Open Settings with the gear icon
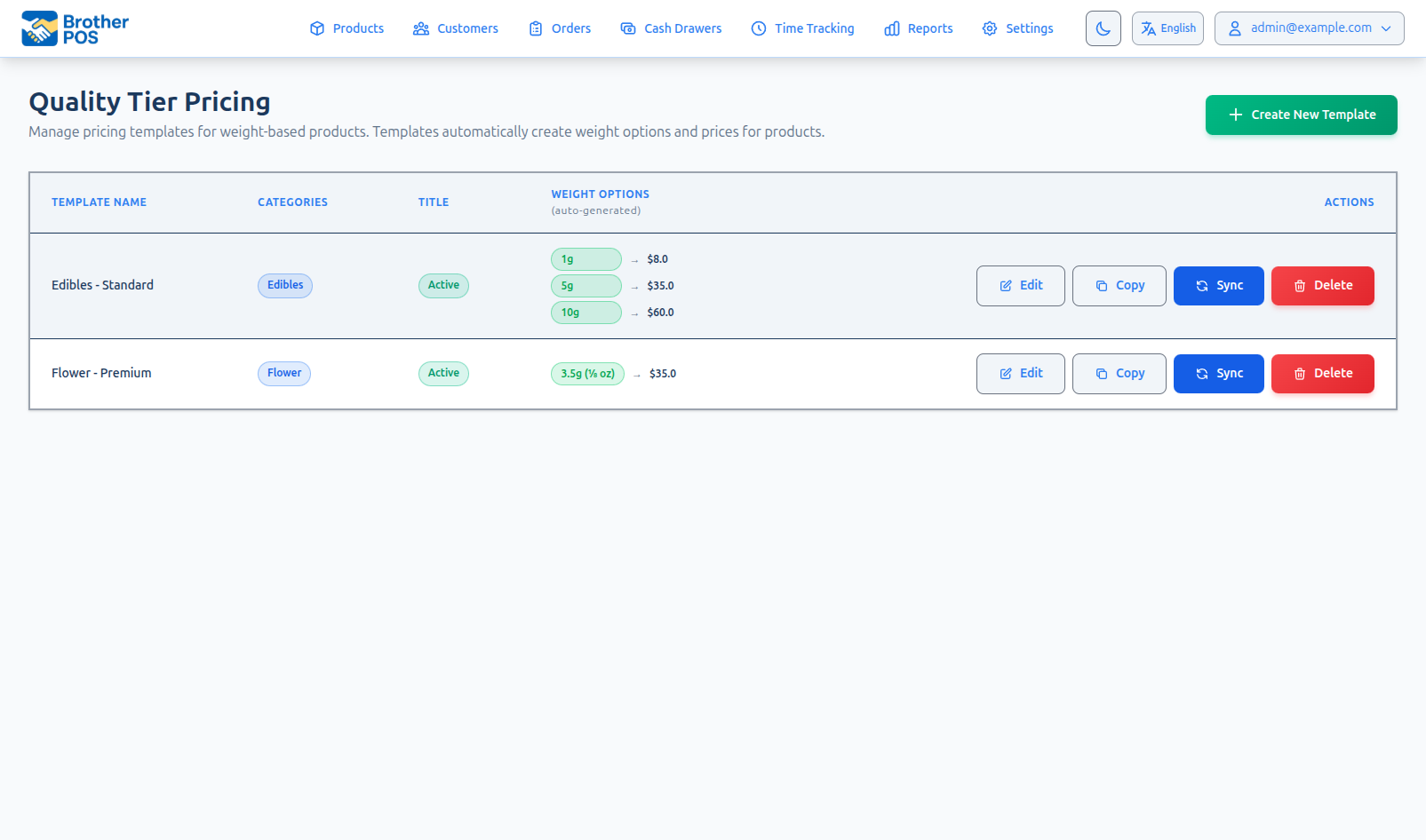This screenshot has height=840, width=1426. [x=989, y=28]
